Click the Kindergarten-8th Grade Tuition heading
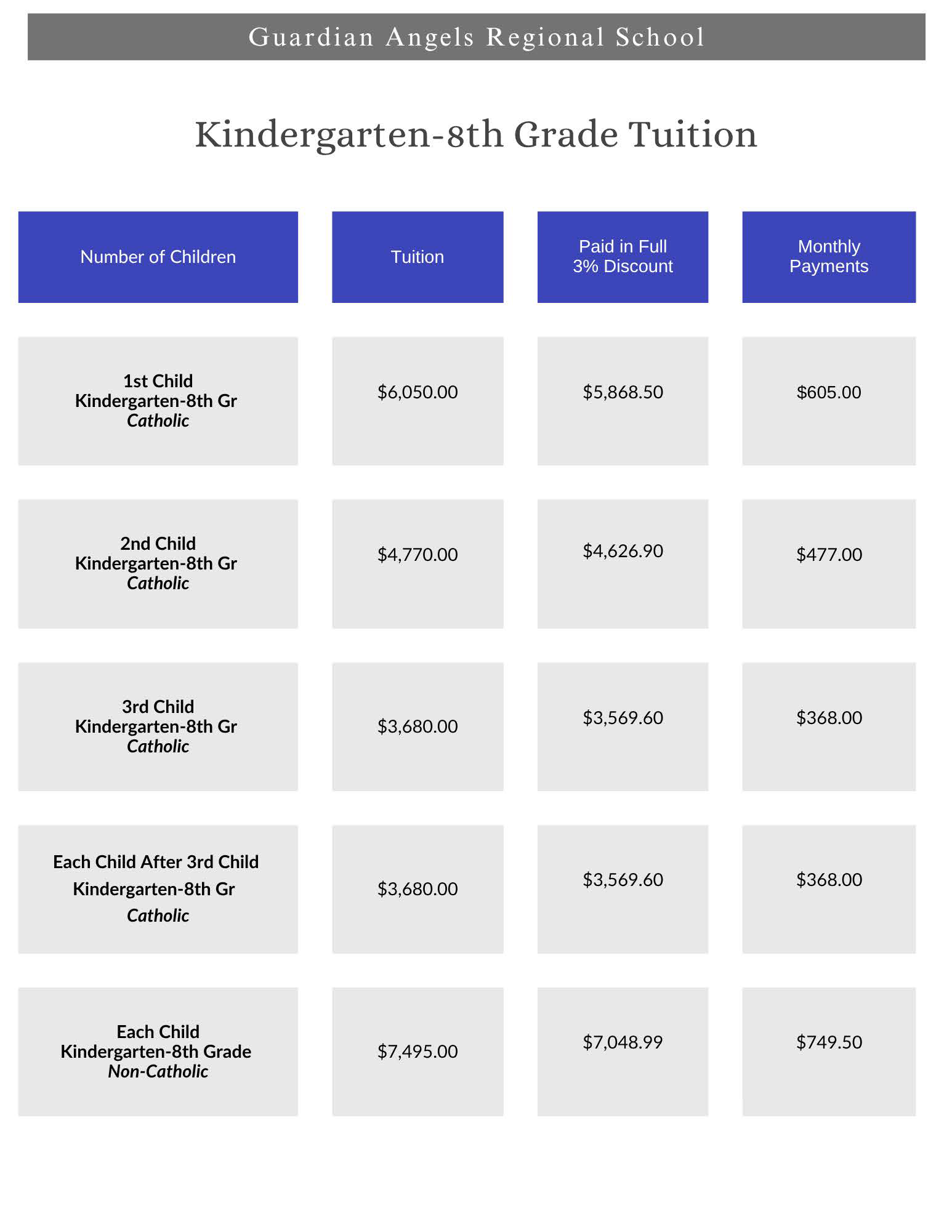Image resolution: width=952 pixels, height=1232 pixels. click(476, 134)
